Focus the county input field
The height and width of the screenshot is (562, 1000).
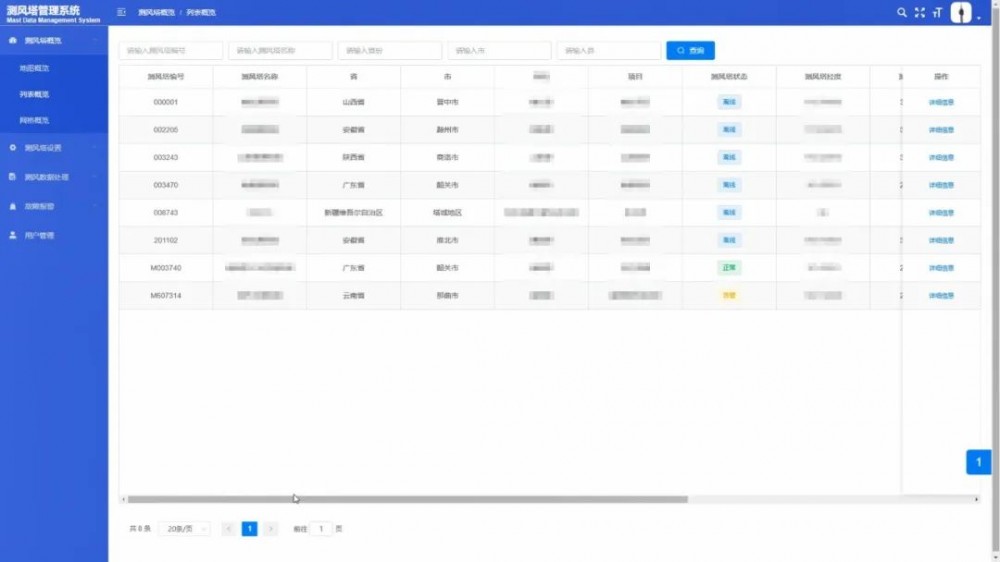[x=609, y=50]
